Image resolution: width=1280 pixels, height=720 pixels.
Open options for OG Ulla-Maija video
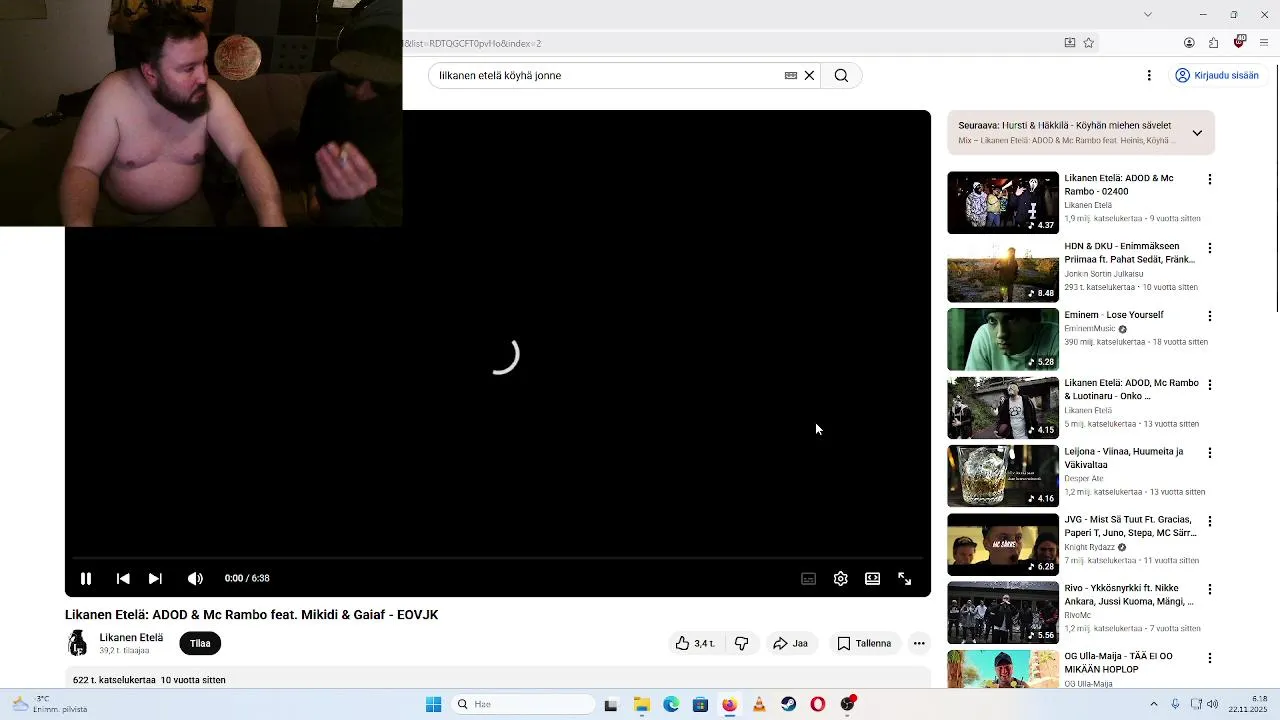coord(1210,657)
